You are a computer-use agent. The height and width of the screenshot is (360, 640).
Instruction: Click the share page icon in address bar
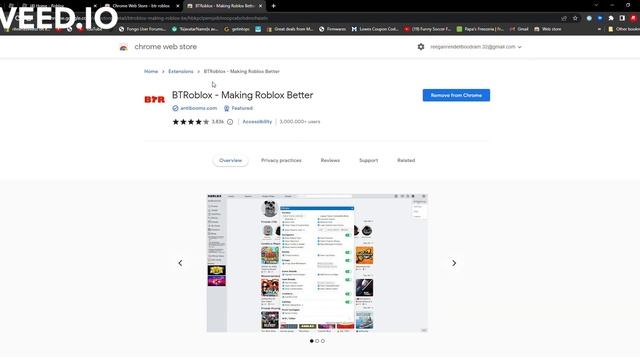point(564,18)
